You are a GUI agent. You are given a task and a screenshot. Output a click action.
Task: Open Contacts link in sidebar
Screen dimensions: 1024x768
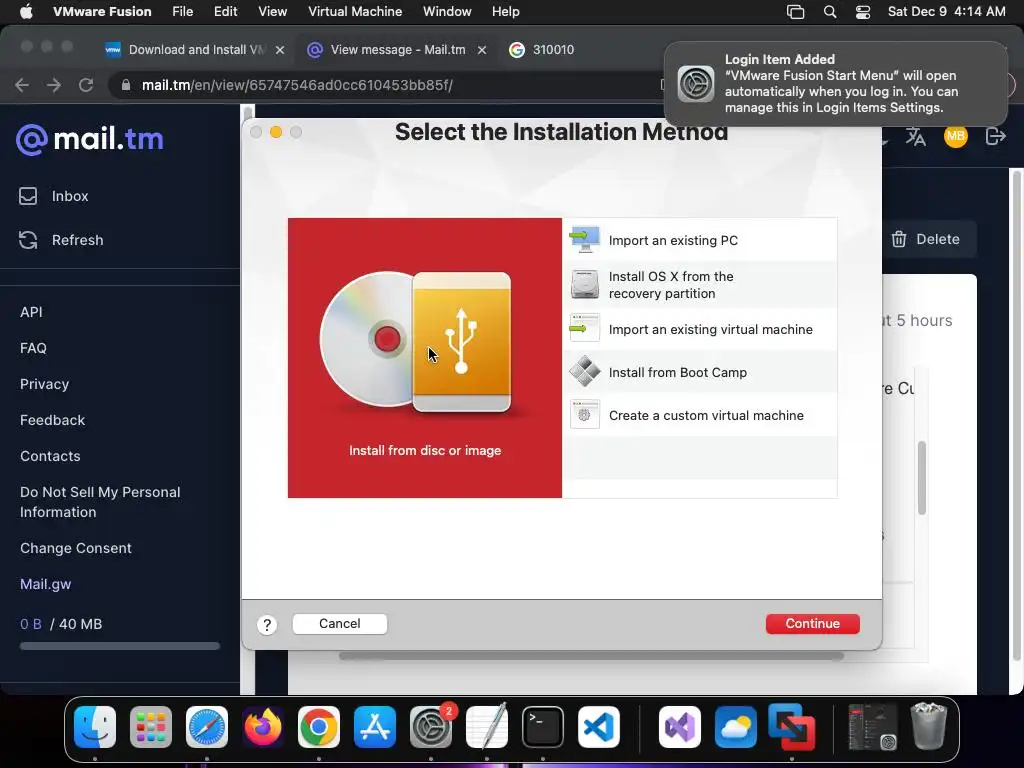point(50,456)
